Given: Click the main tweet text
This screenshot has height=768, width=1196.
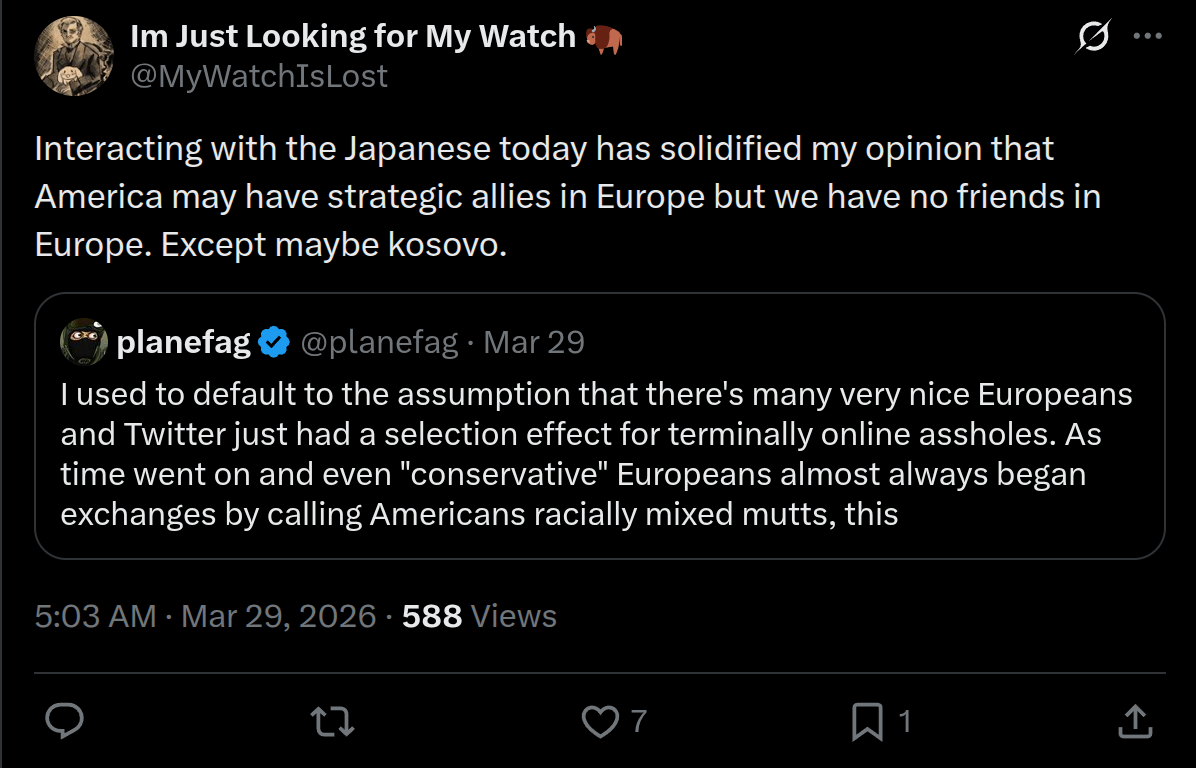Looking at the screenshot, I should coord(567,197).
